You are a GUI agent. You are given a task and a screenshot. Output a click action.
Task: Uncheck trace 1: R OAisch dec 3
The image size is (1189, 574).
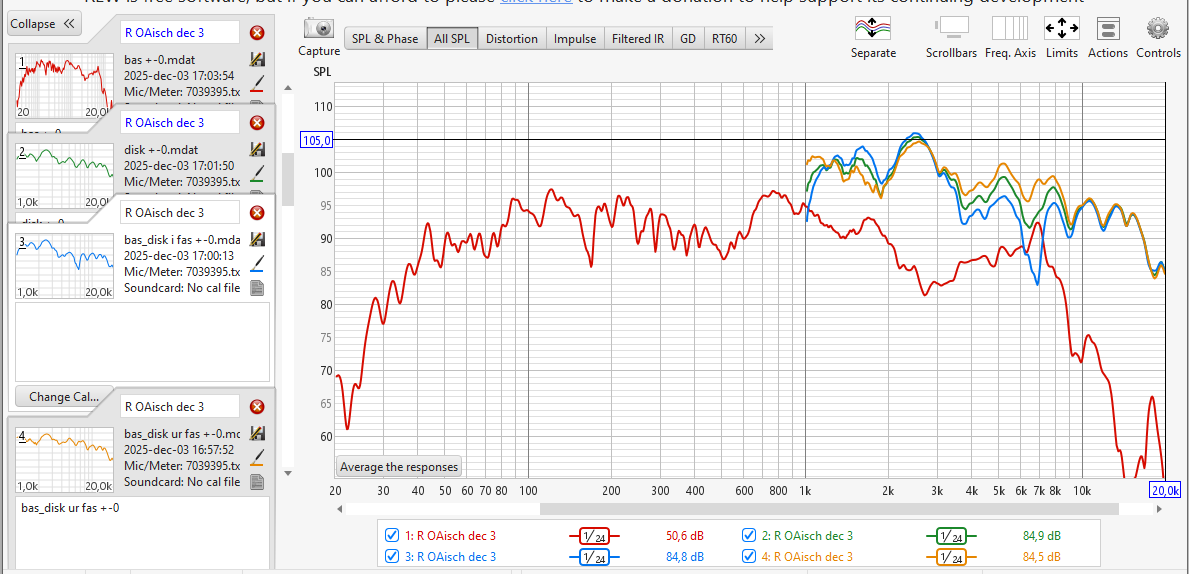[392, 535]
